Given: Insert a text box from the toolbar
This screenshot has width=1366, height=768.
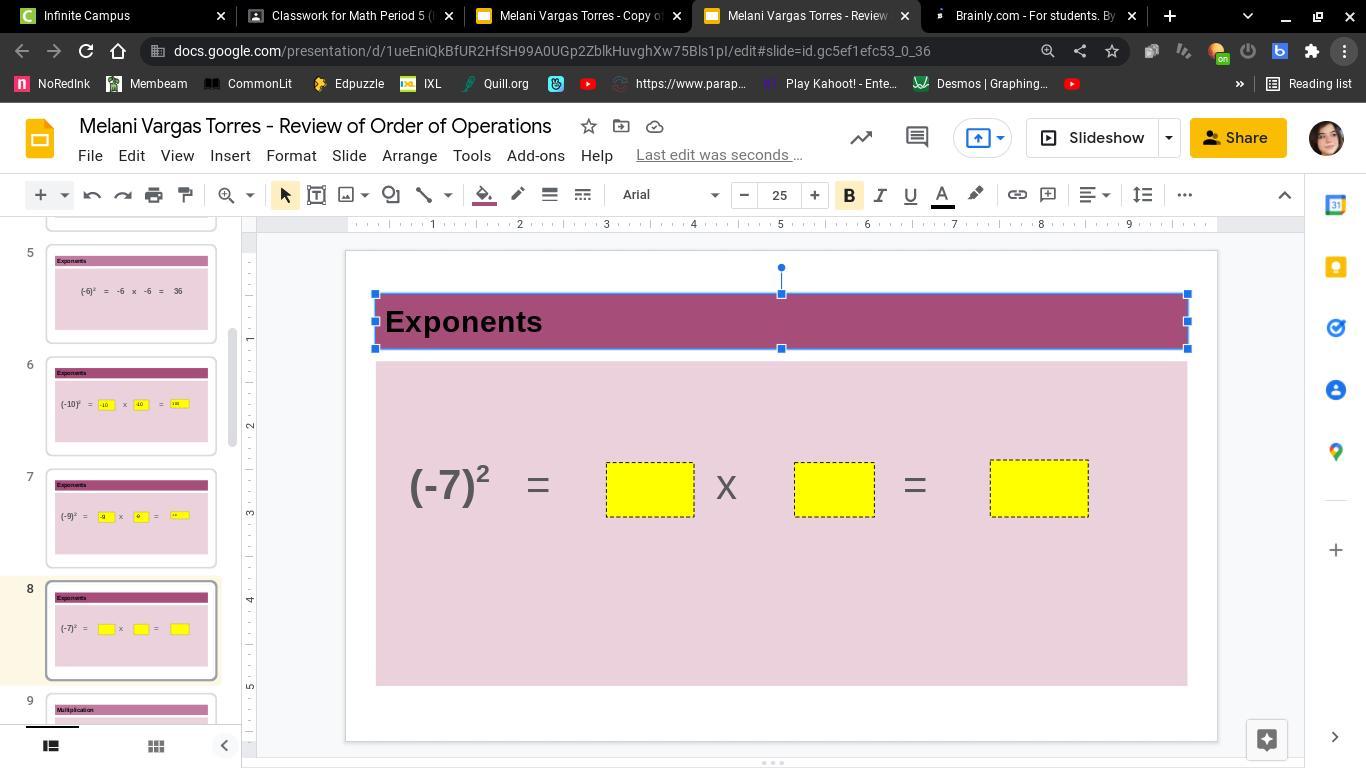Looking at the screenshot, I should click(316, 195).
